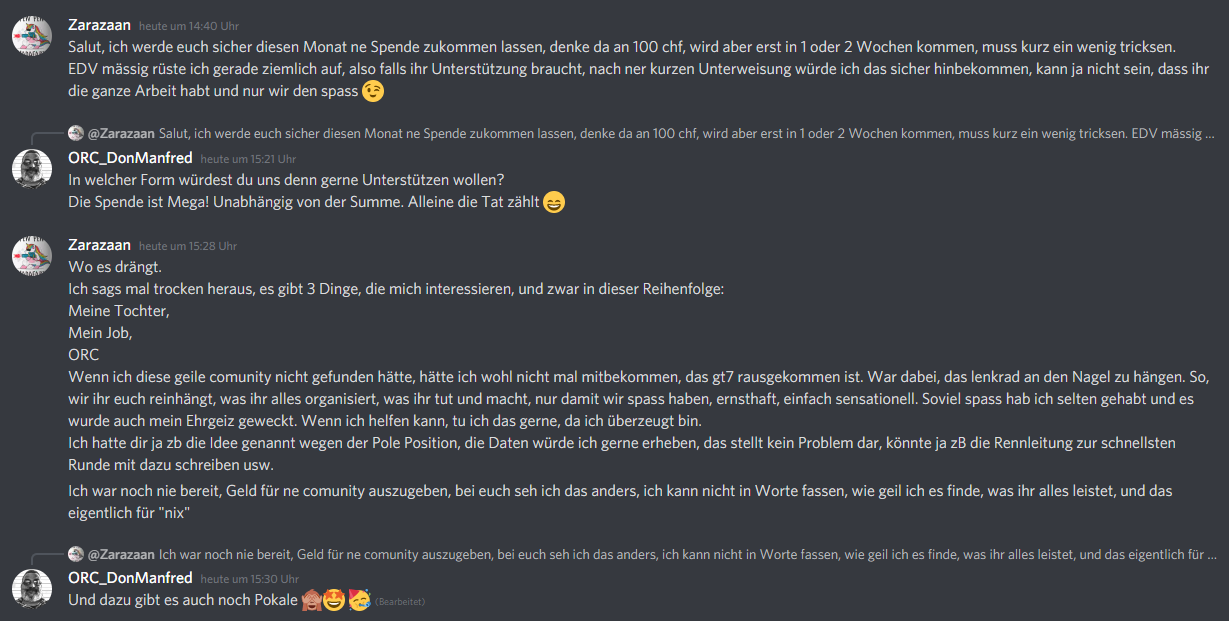Image resolution: width=1229 pixels, height=621 pixels.
Task: Click the star-eyes emoji after Pokale
Action: tap(336, 601)
